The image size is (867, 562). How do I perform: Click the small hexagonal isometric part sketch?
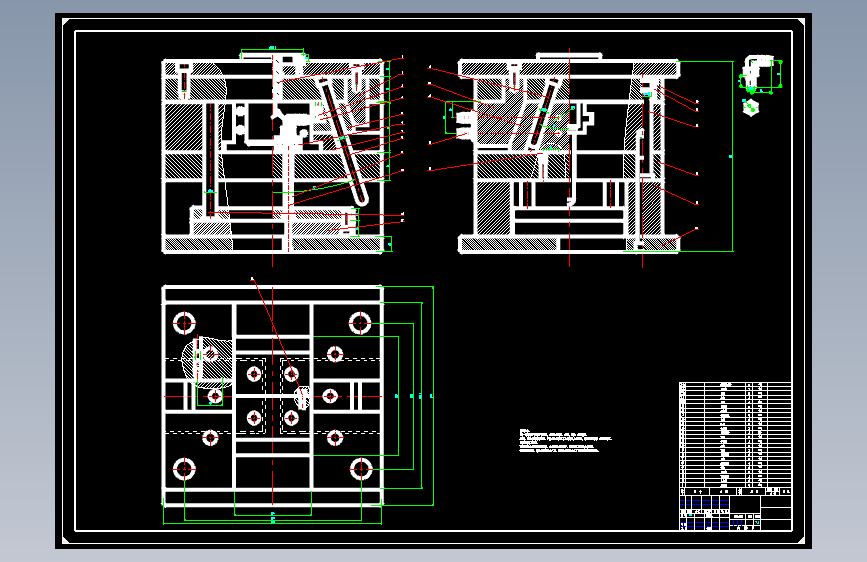(x=750, y=107)
